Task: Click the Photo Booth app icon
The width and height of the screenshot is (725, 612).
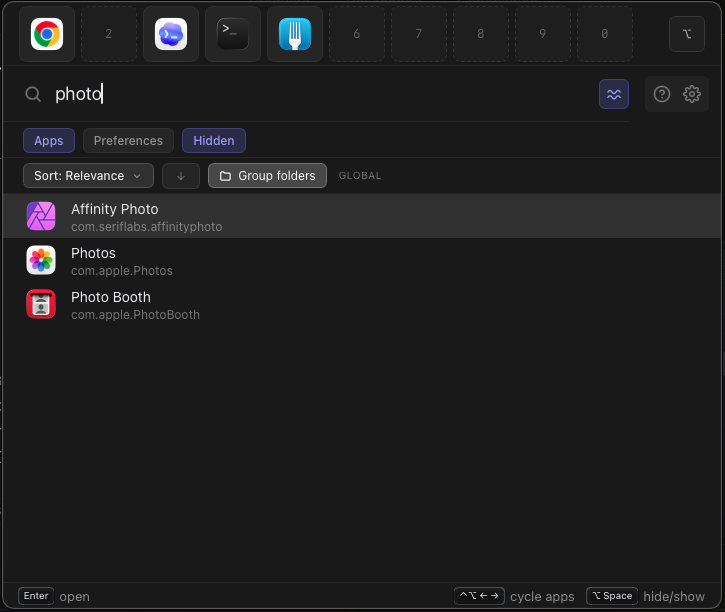Action: point(41,304)
